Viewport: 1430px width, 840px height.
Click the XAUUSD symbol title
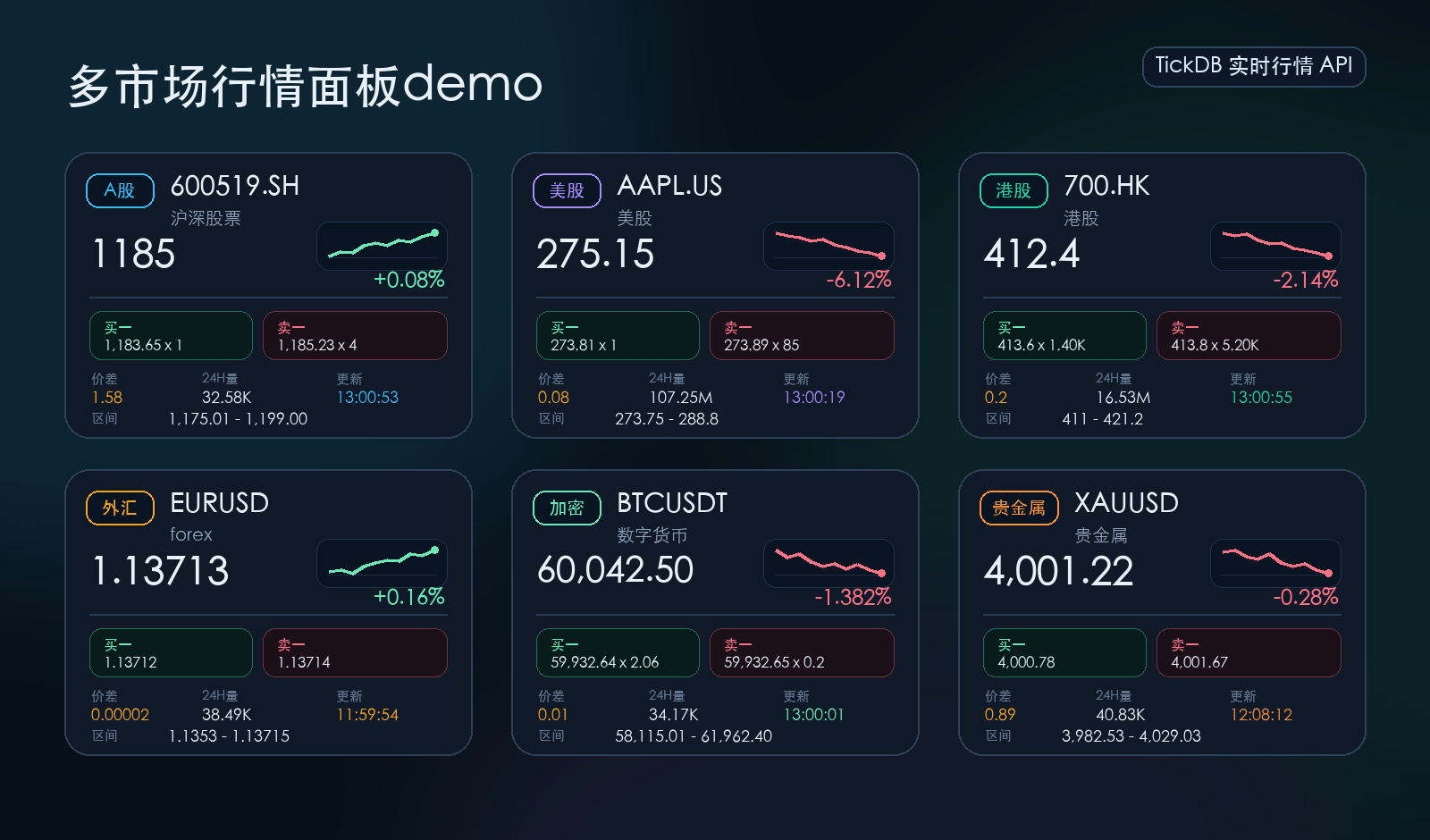[1126, 503]
